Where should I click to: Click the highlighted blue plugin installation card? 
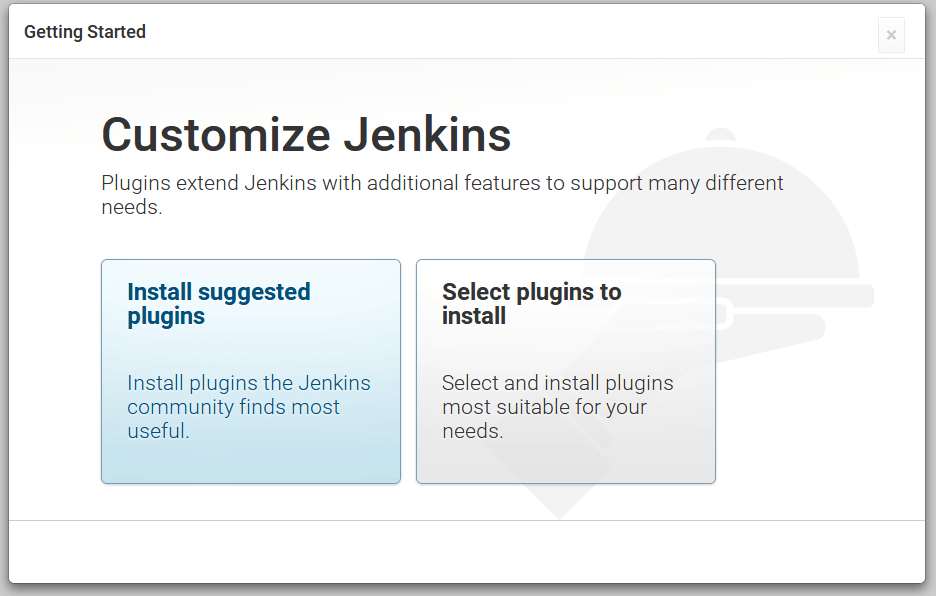[250, 370]
